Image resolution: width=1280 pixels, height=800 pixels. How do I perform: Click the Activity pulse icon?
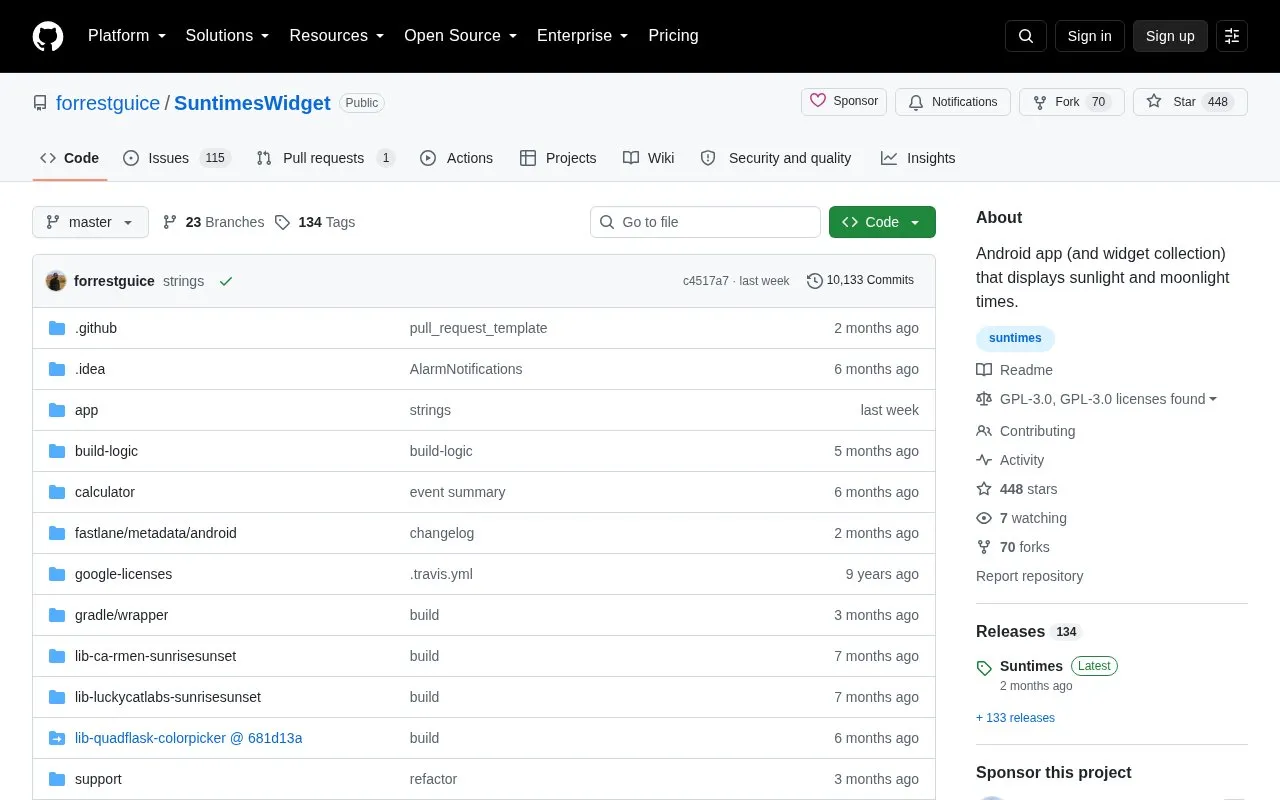point(984,460)
